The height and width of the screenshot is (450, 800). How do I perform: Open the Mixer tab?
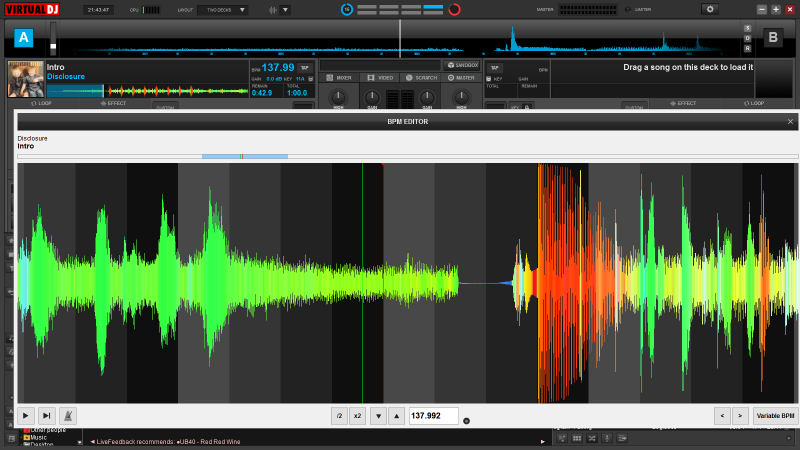coord(339,78)
